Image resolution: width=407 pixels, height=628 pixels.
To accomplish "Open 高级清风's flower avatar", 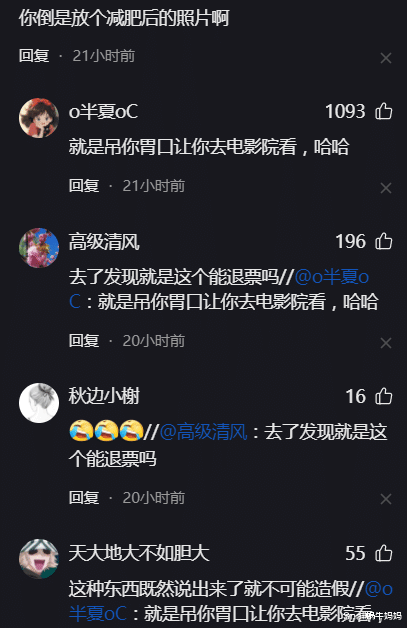I will [39, 248].
